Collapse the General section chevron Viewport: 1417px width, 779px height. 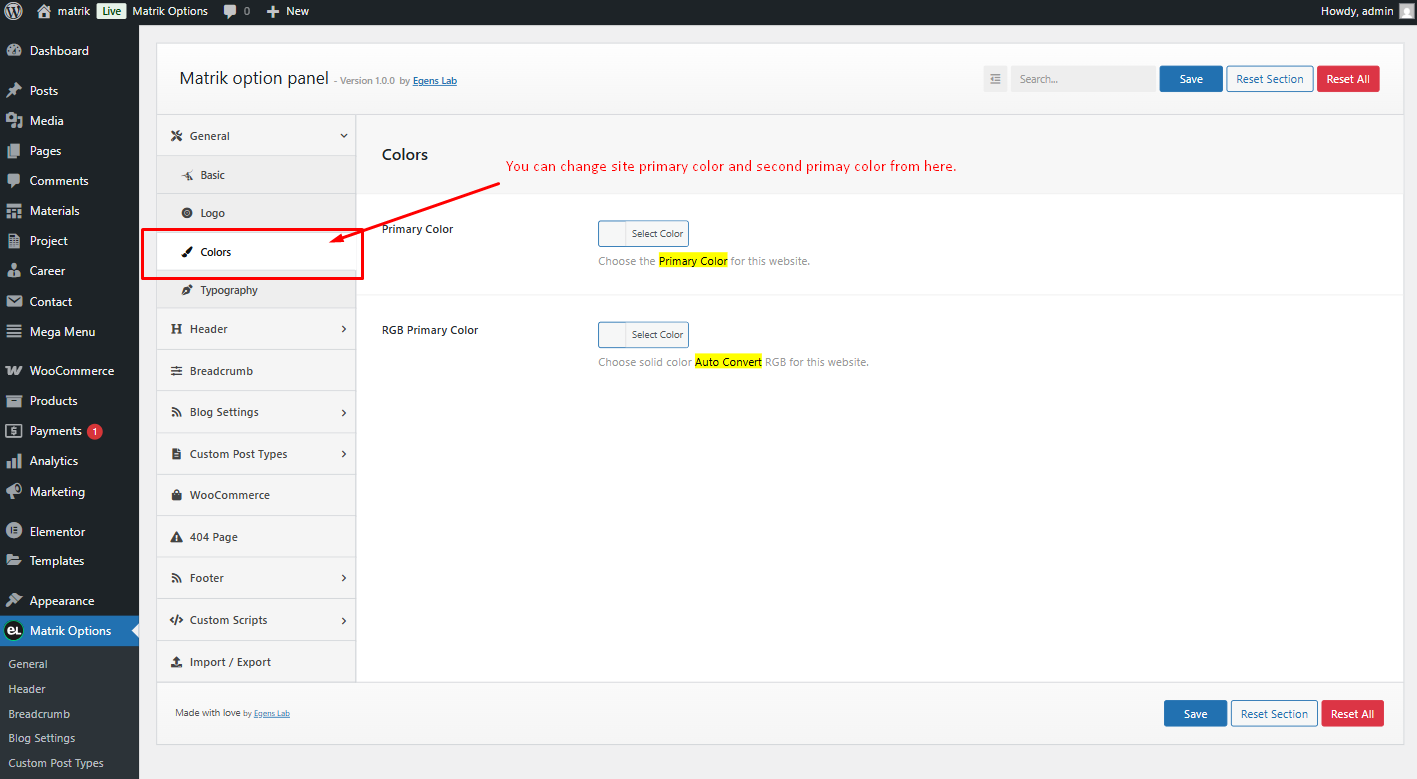(x=344, y=136)
